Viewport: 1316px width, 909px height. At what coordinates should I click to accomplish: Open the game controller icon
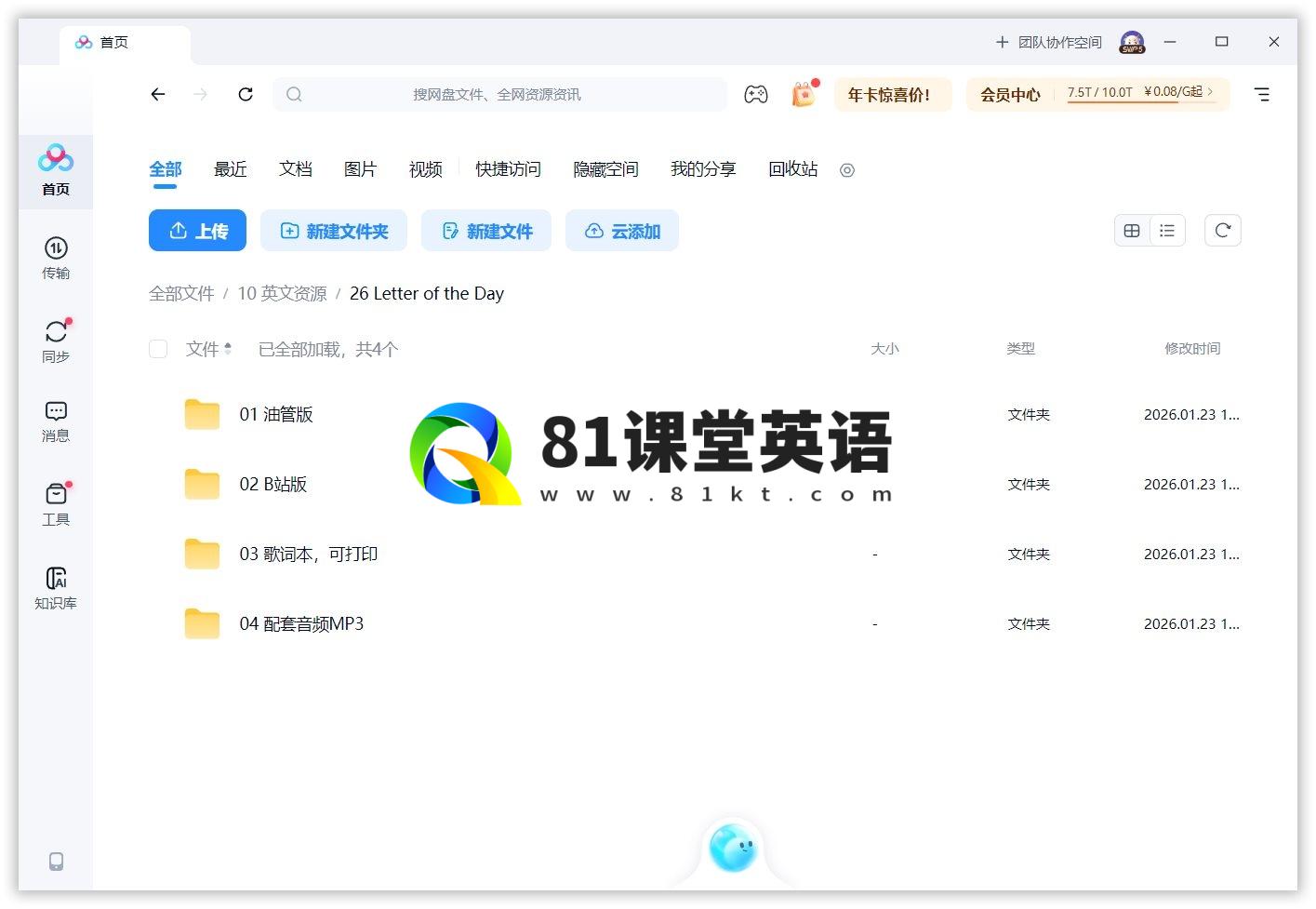(x=756, y=94)
